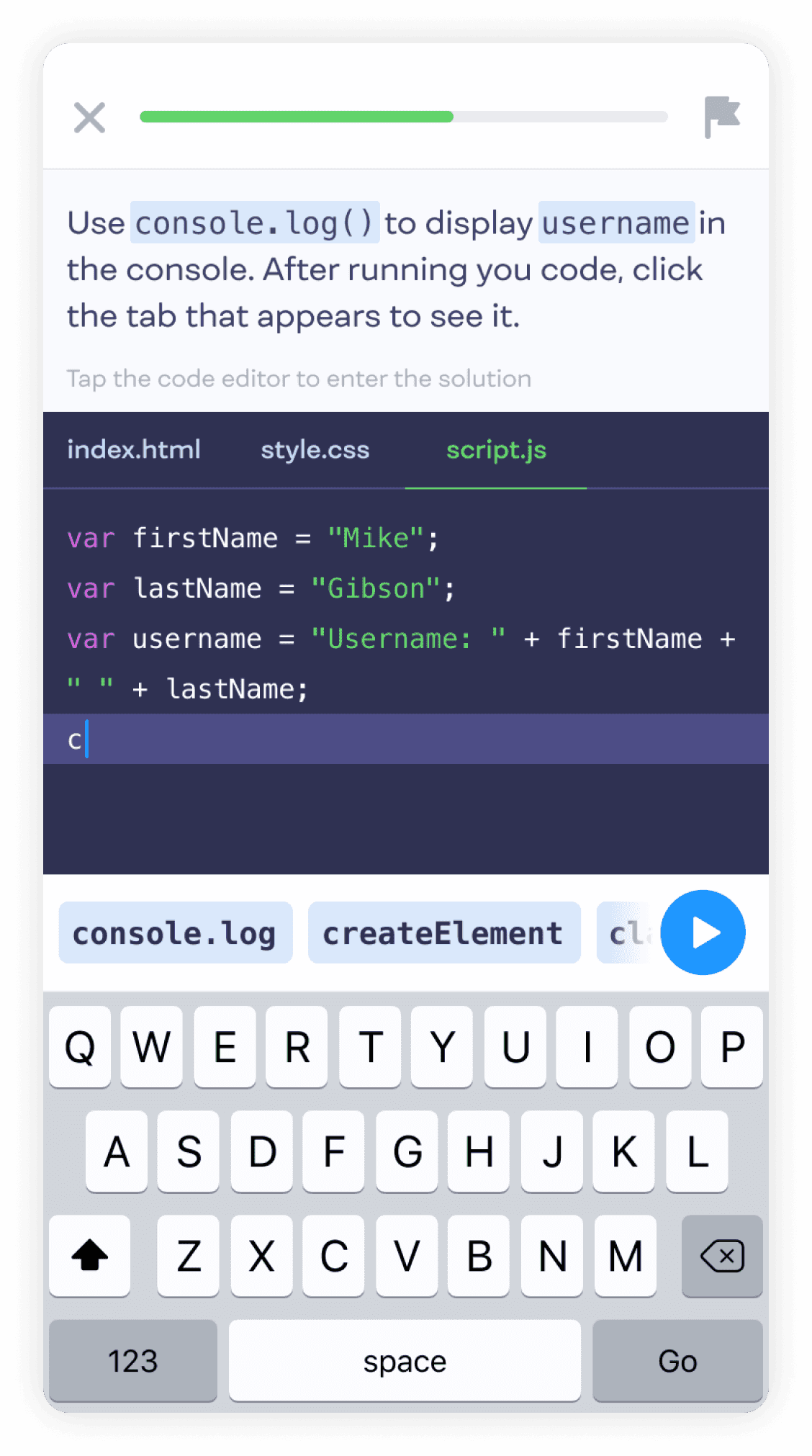812x1456 pixels.
Task: Select the script.js tab
Action: pyautogui.click(x=496, y=450)
